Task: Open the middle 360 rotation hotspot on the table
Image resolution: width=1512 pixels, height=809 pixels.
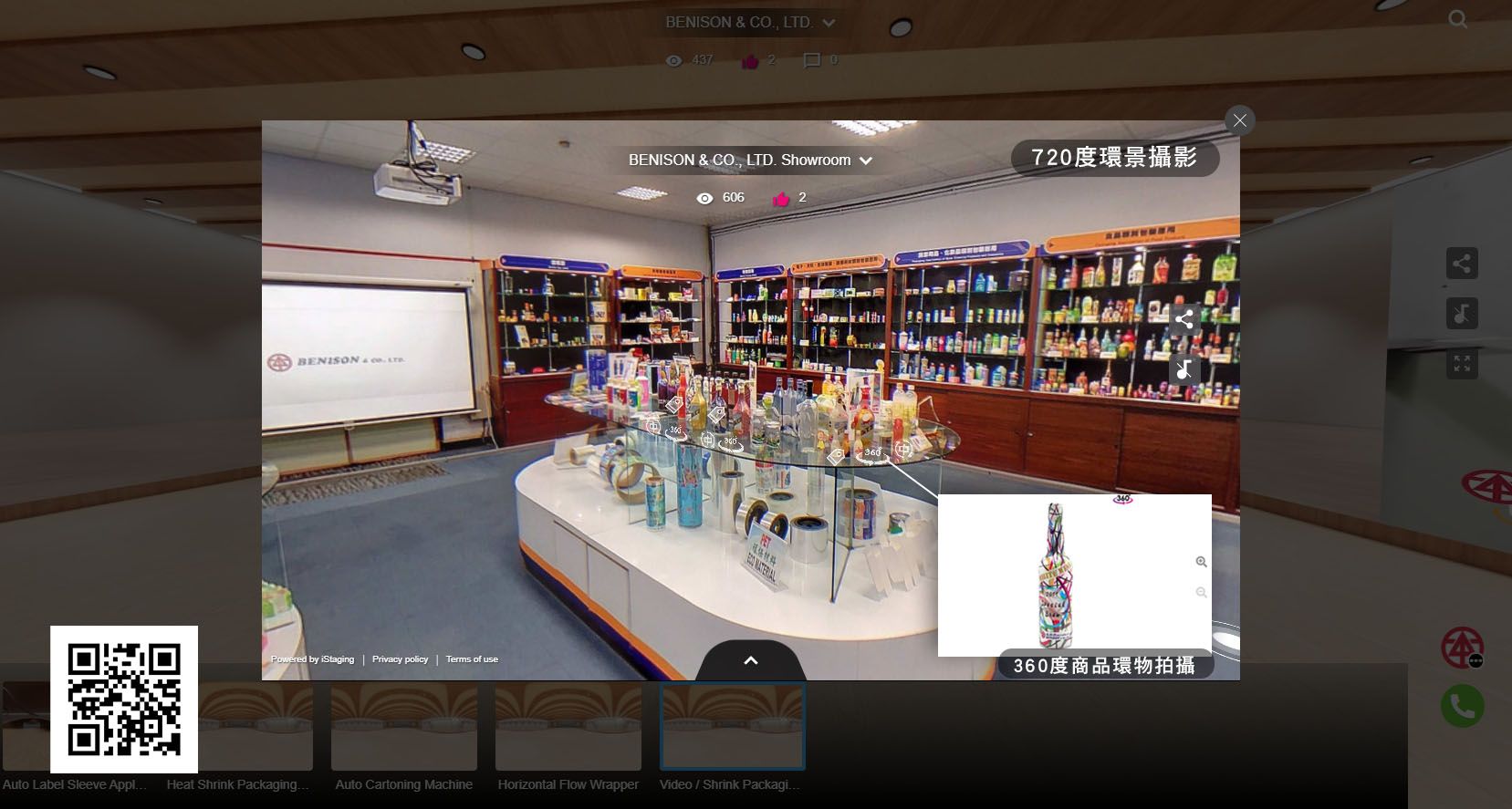Action: pyautogui.click(x=731, y=443)
